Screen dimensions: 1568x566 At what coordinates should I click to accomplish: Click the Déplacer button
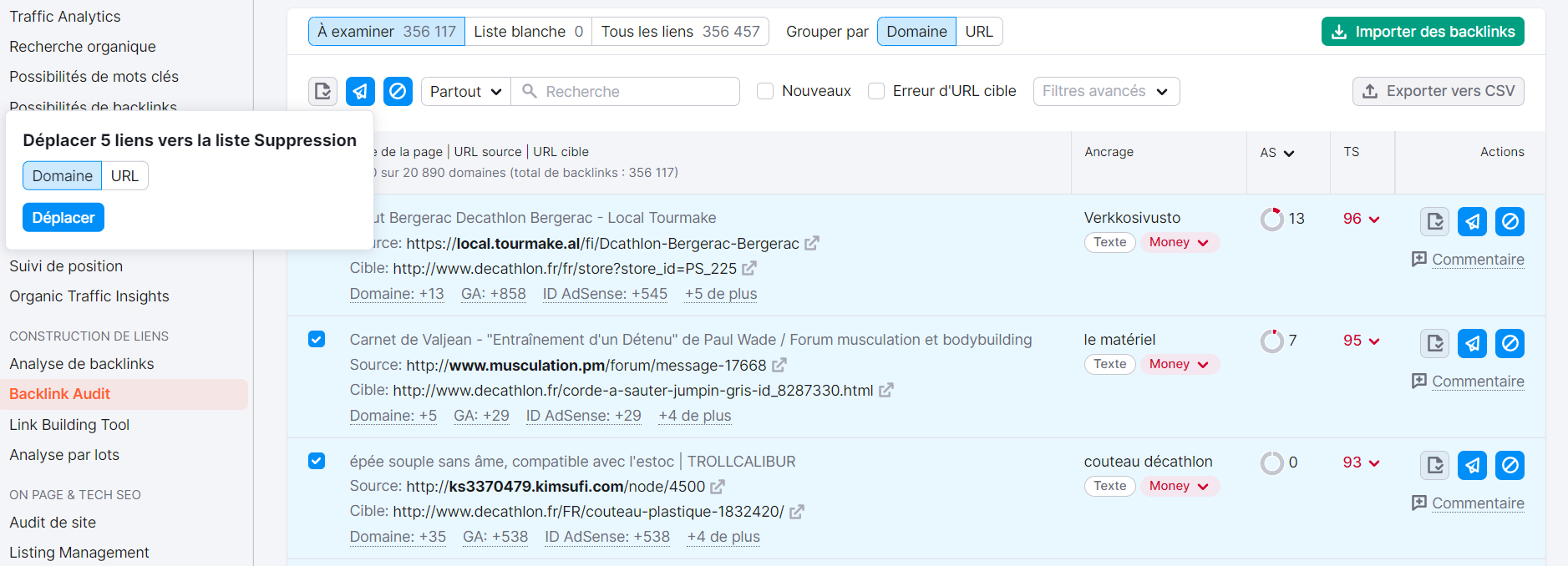point(63,218)
